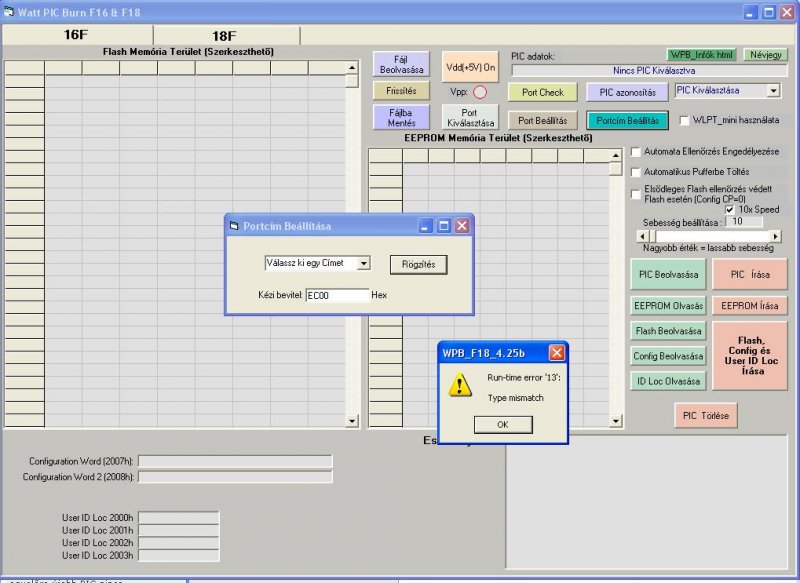Click the PIC Törlése button

pyautogui.click(x=706, y=415)
